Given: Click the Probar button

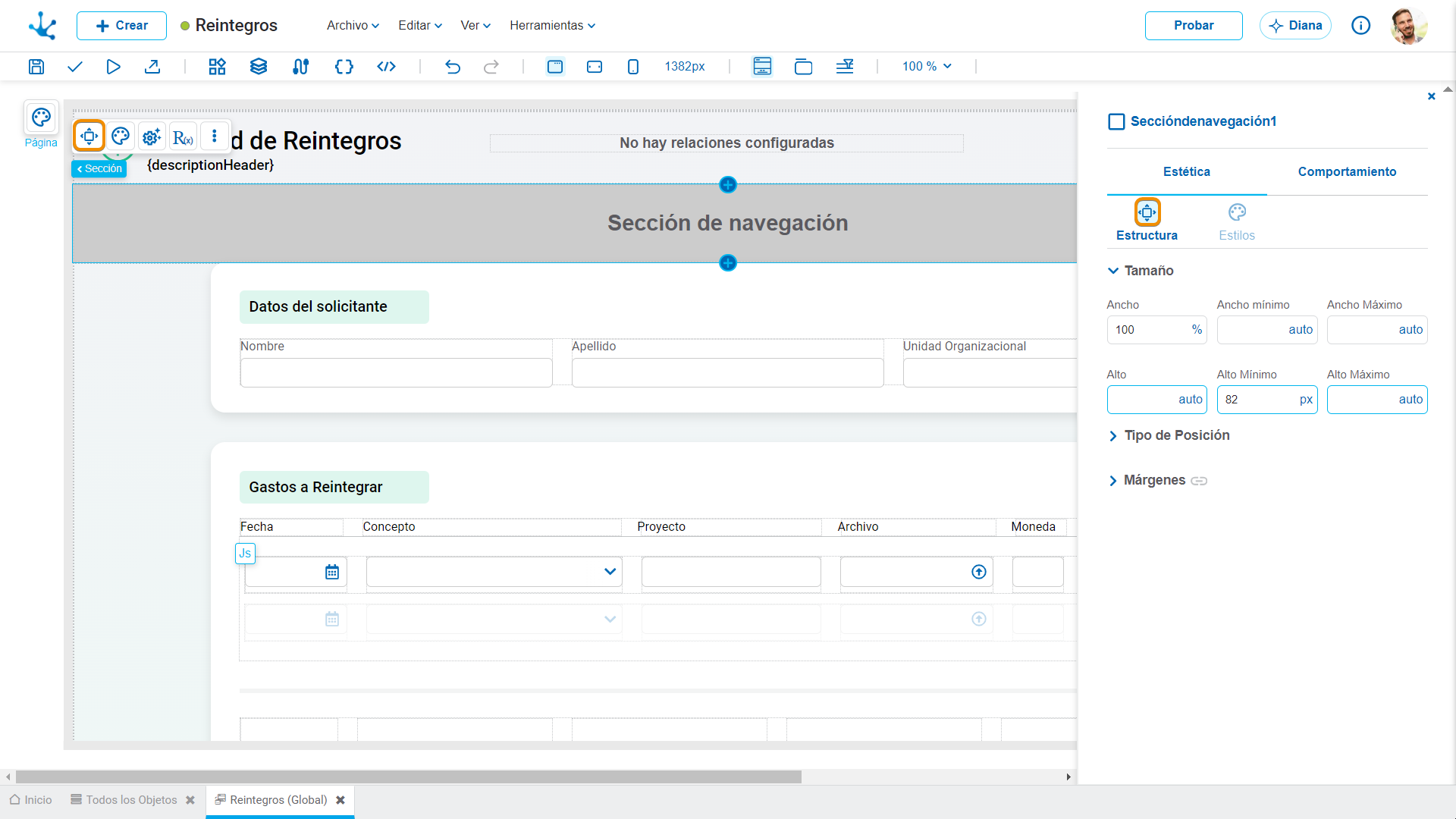Looking at the screenshot, I should click(1194, 26).
